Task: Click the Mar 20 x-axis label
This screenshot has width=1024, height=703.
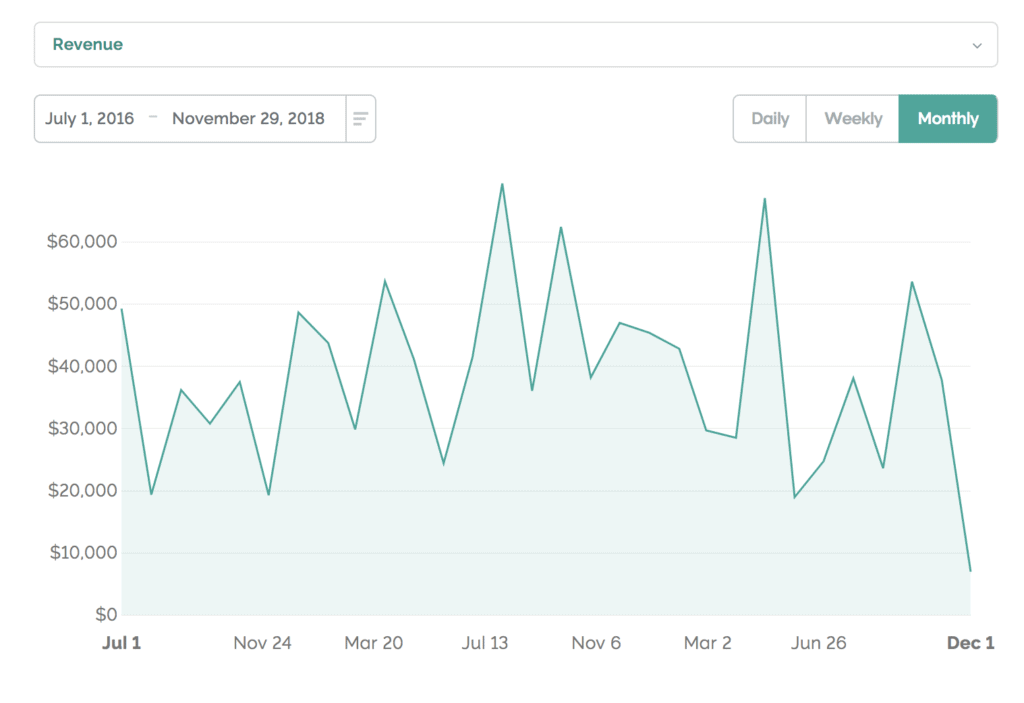Action: [374, 643]
